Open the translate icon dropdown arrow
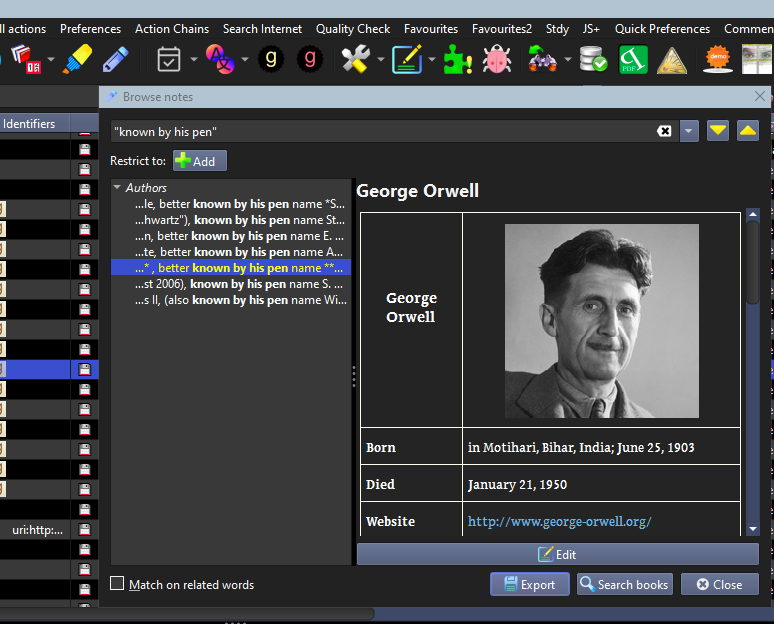The height and width of the screenshot is (624, 774). (245, 59)
